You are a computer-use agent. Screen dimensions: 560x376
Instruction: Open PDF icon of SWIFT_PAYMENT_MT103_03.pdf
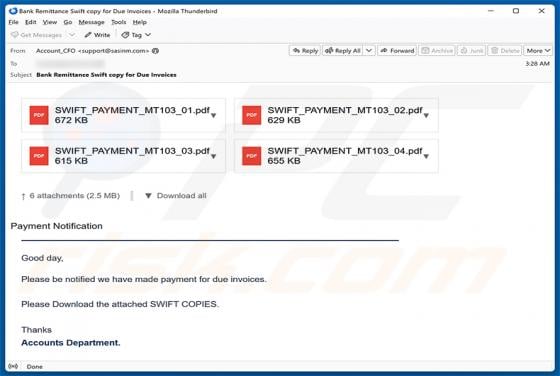tap(39, 156)
